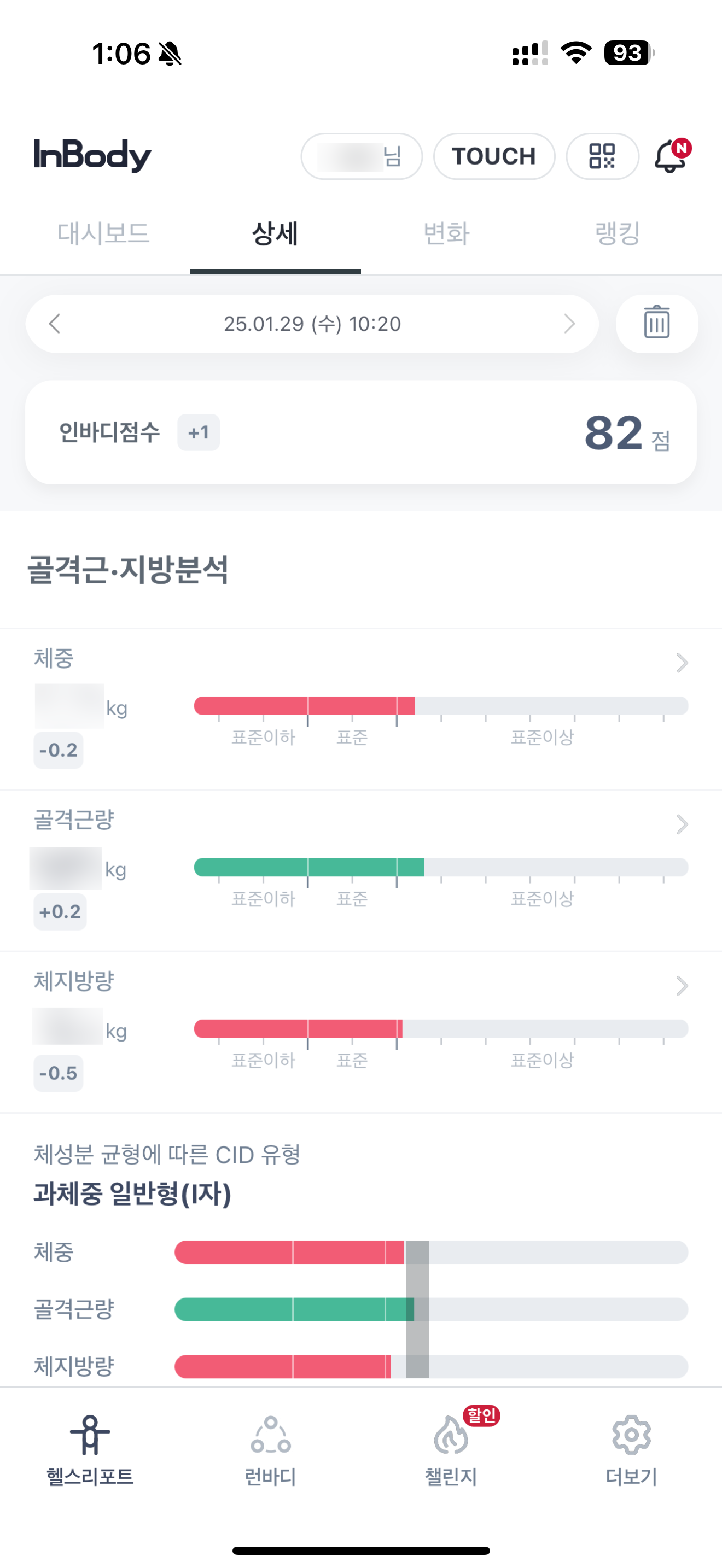Switch to 랭킹 tab
The height and width of the screenshot is (1568, 722).
click(618, 233)
